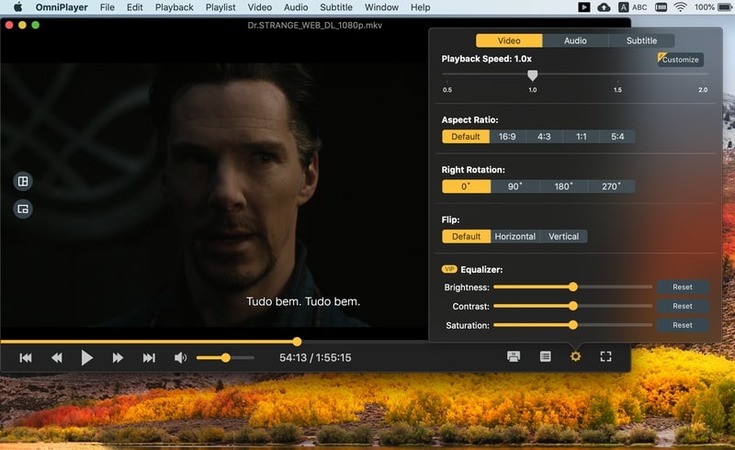Open the Window menu
Image resolution: width=735 pixels, height=450 pixels.
(382, 7)
